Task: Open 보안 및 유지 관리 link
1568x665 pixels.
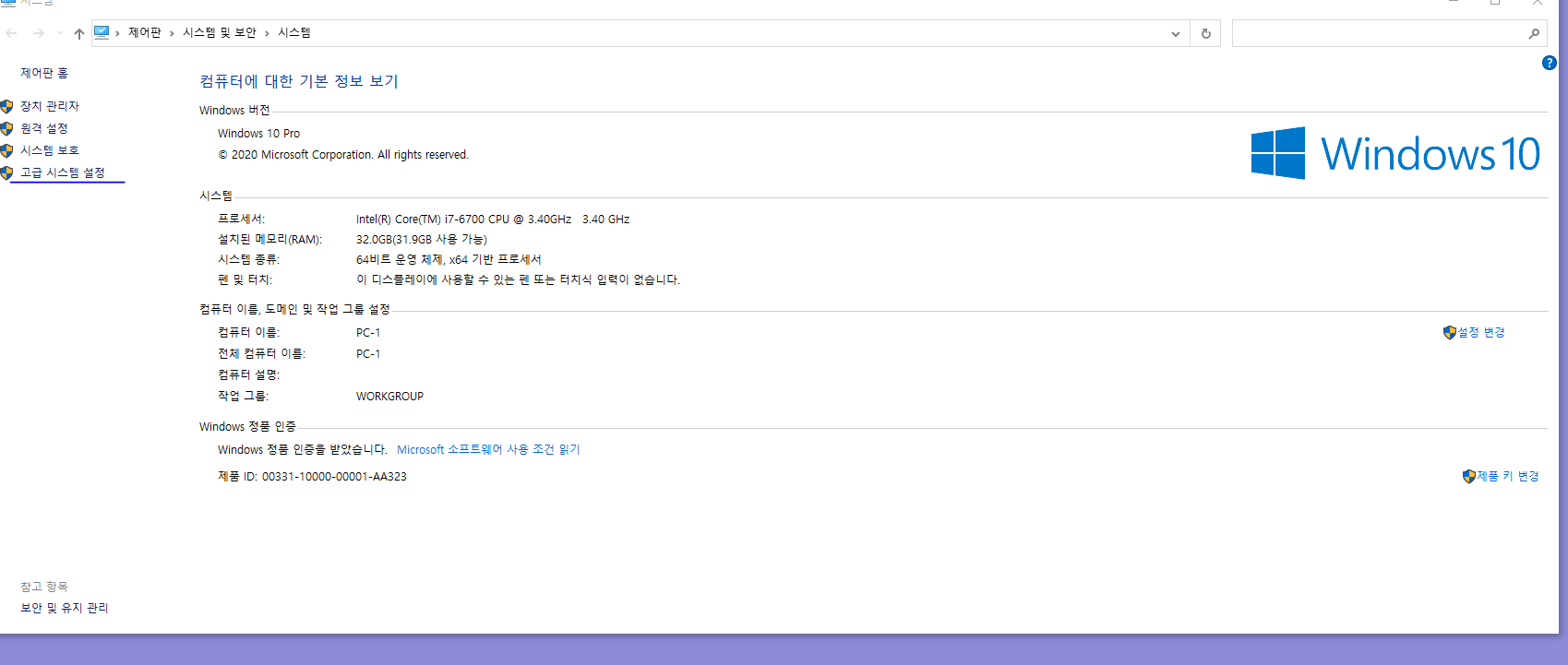Action: [x=65, y=608]
